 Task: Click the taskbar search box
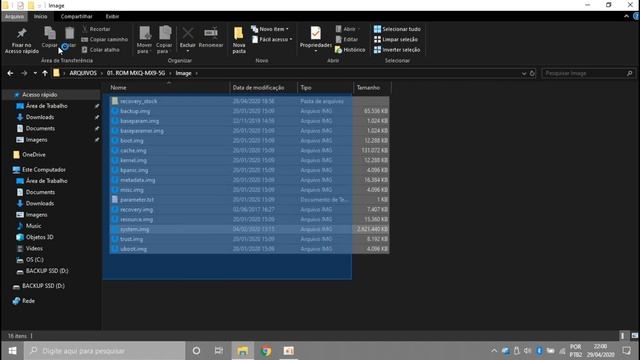click(105, 351)
